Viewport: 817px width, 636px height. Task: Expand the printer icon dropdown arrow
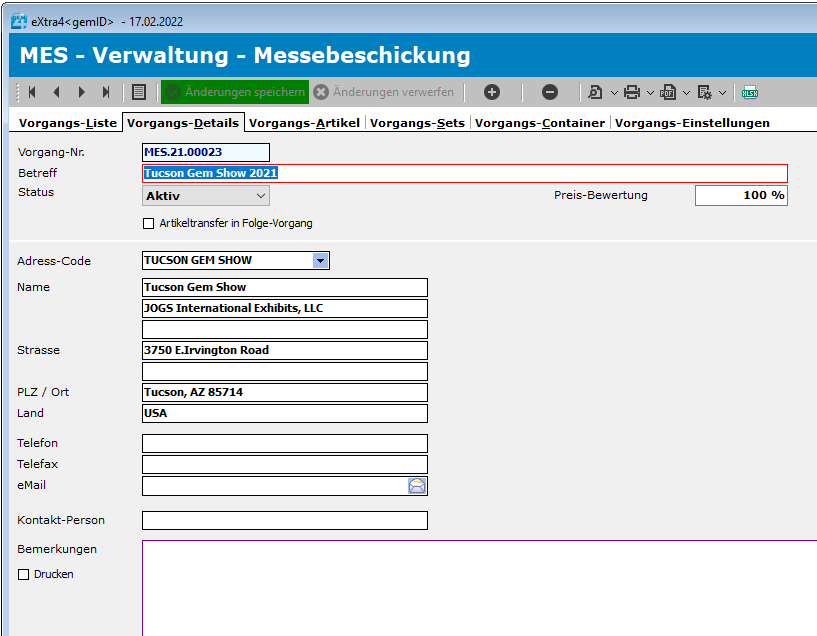(x=649, y=91)
